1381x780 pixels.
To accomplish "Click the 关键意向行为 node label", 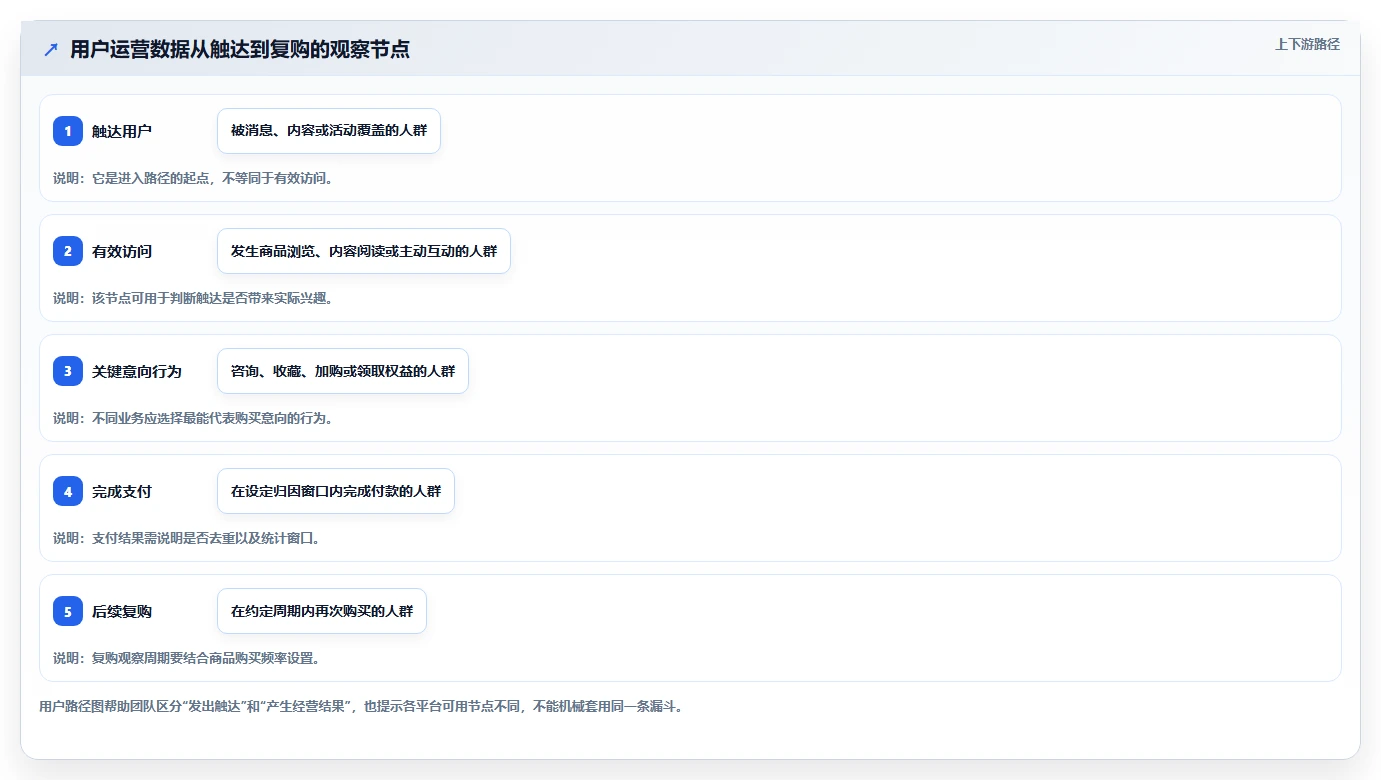I will 137,371.
